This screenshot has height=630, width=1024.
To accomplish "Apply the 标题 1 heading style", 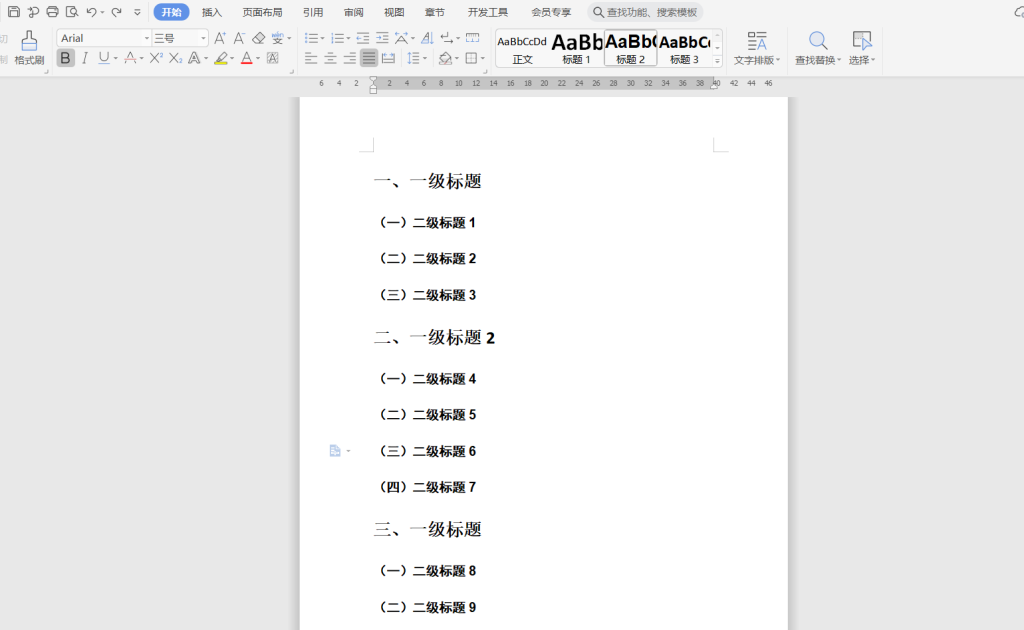I will point(577,48).
